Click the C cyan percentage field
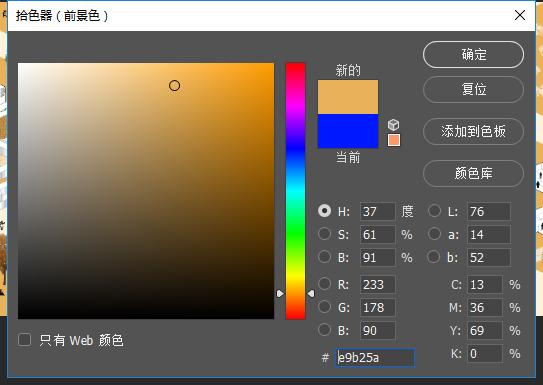The width and height of the screenshot is (543, 385). coord(485,285)
